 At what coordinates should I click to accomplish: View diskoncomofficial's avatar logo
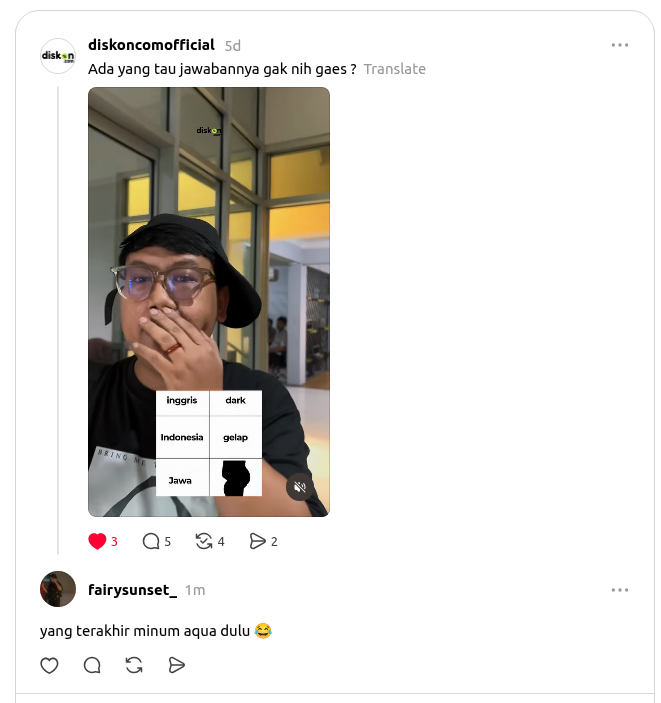click(x=58, y=56)
